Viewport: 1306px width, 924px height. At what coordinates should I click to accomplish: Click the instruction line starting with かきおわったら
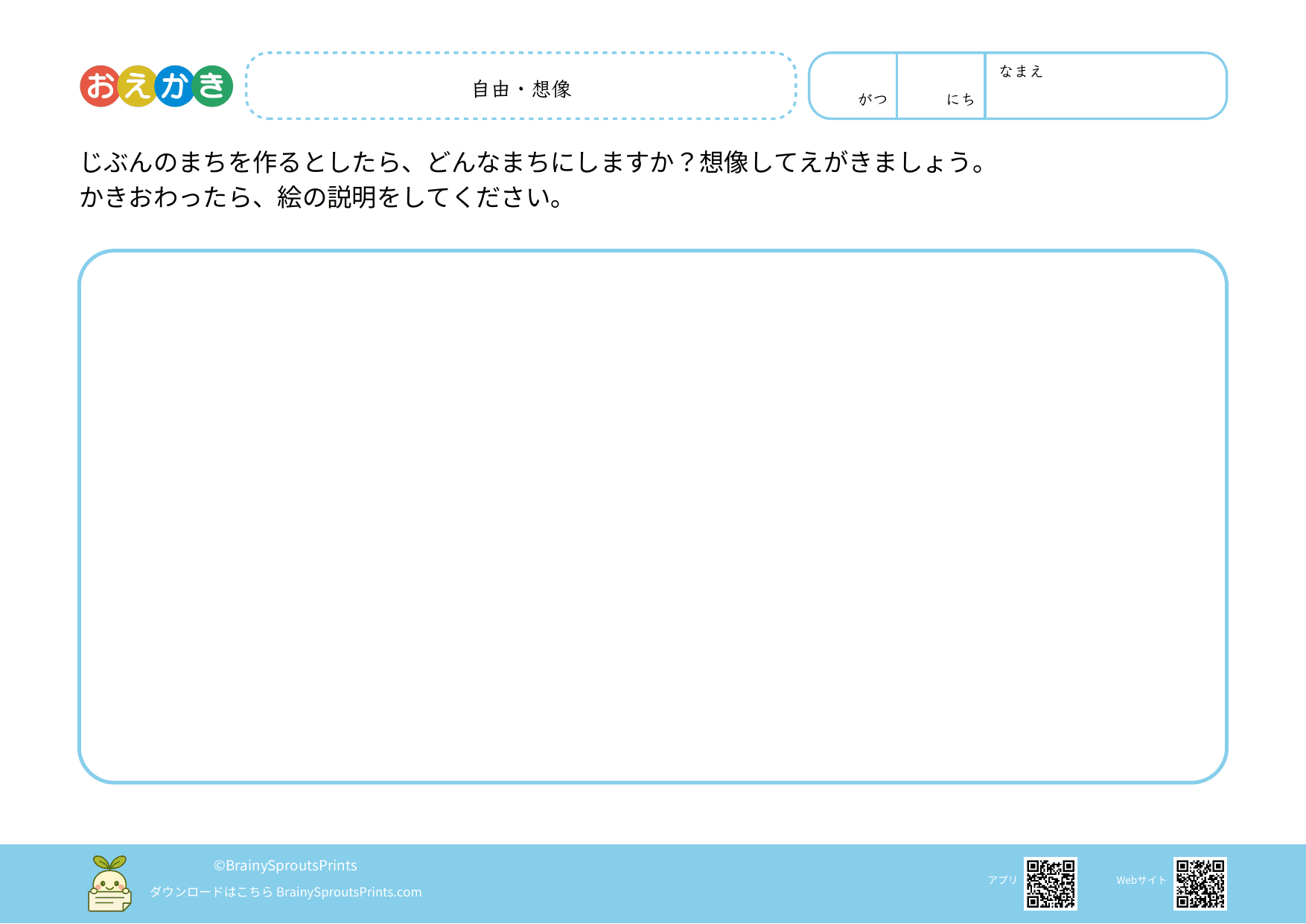click(322, 197)
